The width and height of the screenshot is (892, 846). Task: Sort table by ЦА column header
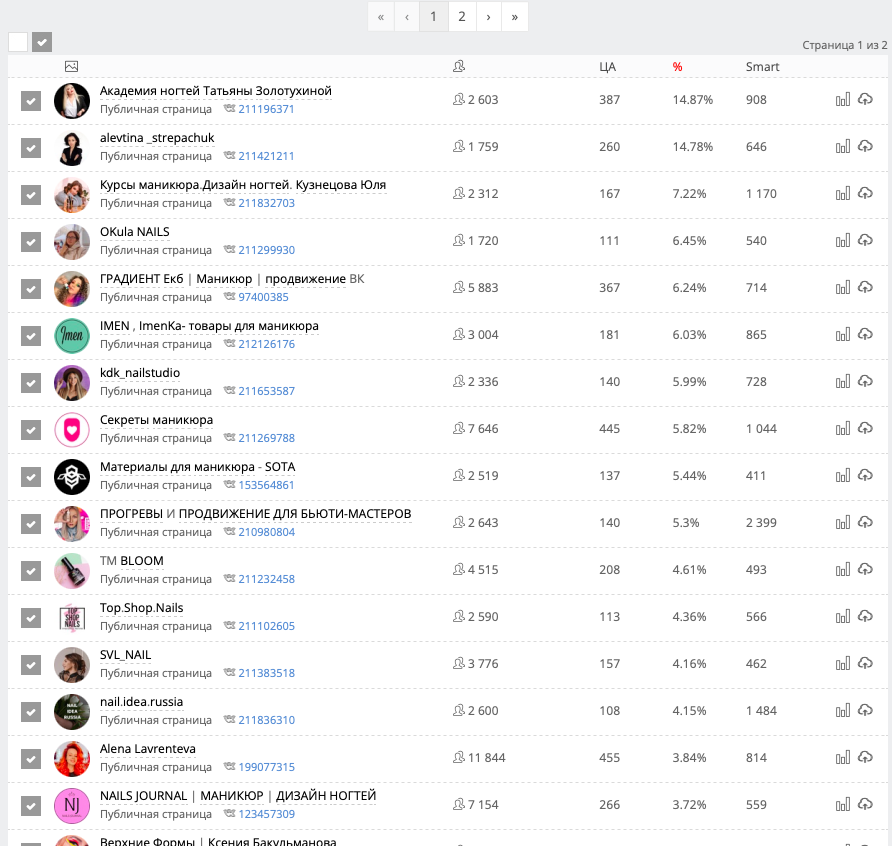[607, 67]
